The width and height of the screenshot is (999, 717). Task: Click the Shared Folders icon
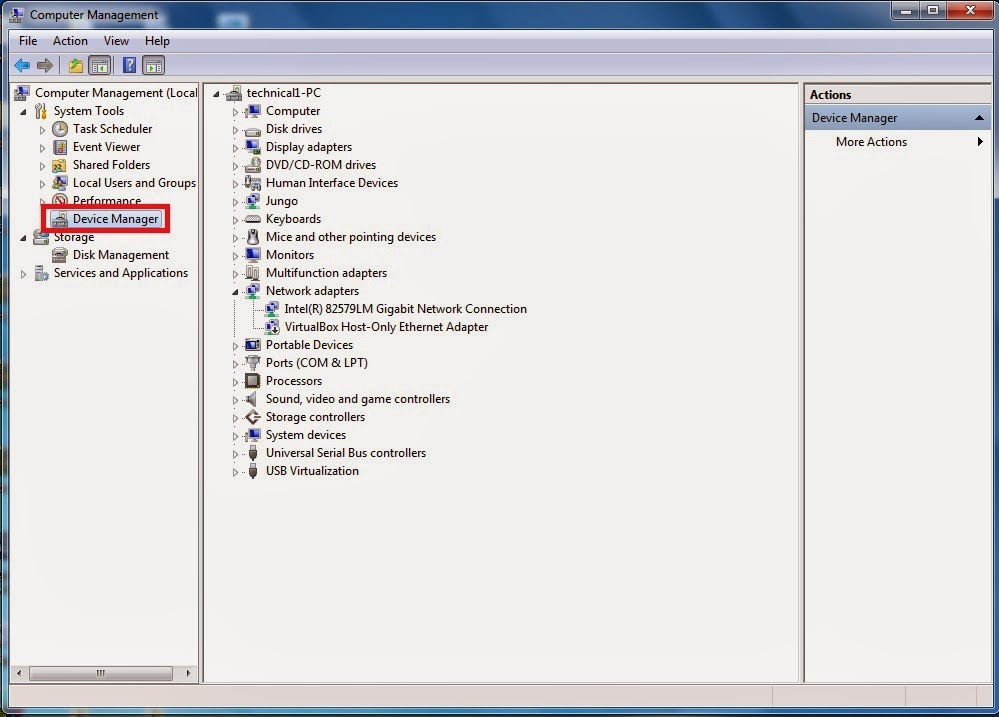(x=60, y=165)
